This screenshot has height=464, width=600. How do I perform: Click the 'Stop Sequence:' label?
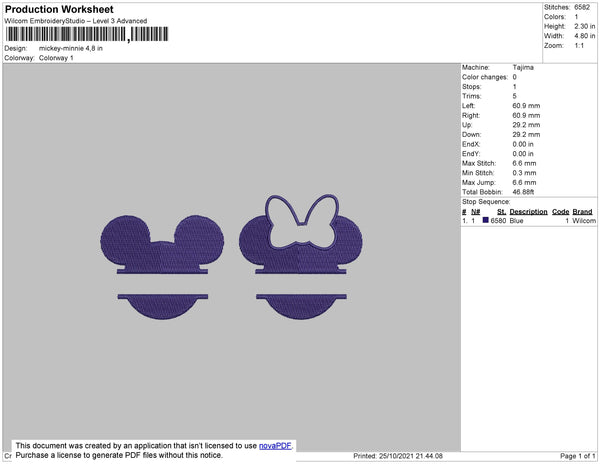(x=486, y=202)
